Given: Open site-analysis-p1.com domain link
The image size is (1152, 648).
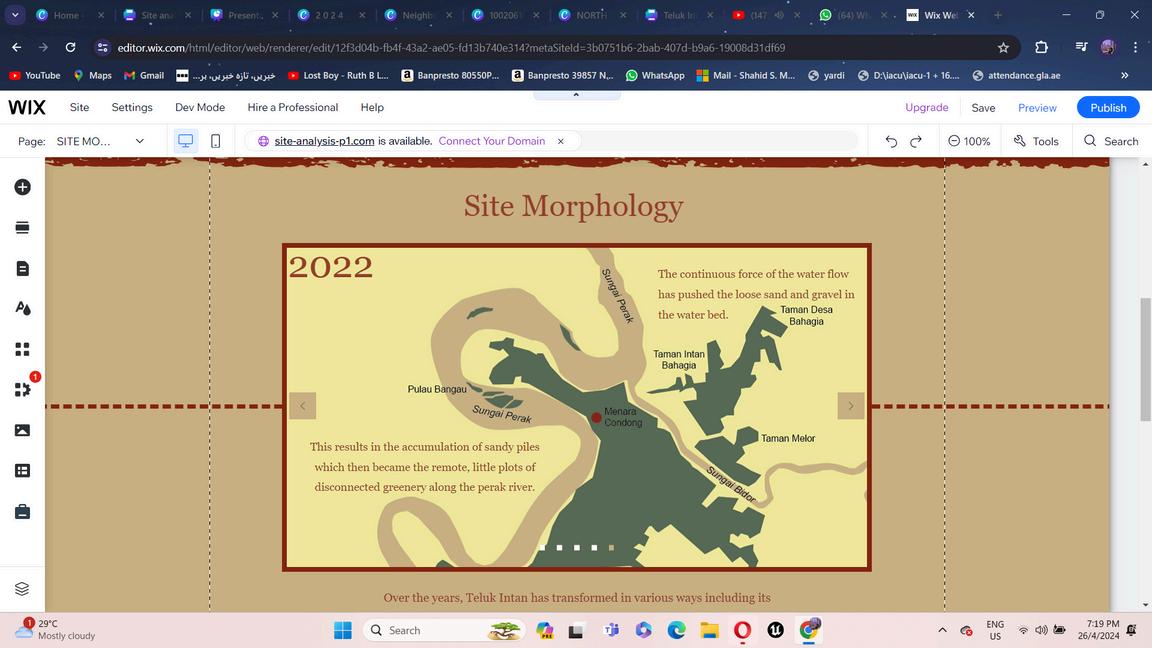Looking at the screenshot, I should click(x=325, y=141).
